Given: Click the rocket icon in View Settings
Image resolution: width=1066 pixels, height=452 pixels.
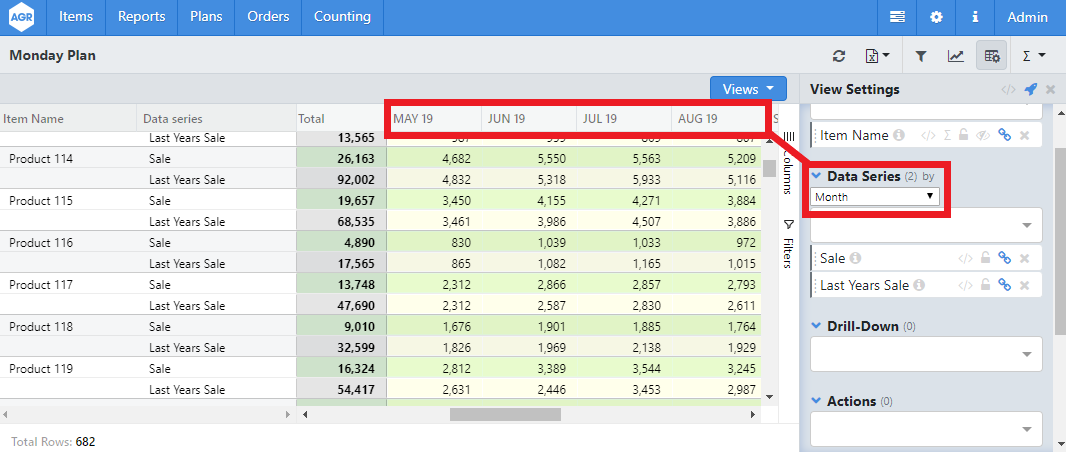Looking at the screenshot, I should point(1031,89).
